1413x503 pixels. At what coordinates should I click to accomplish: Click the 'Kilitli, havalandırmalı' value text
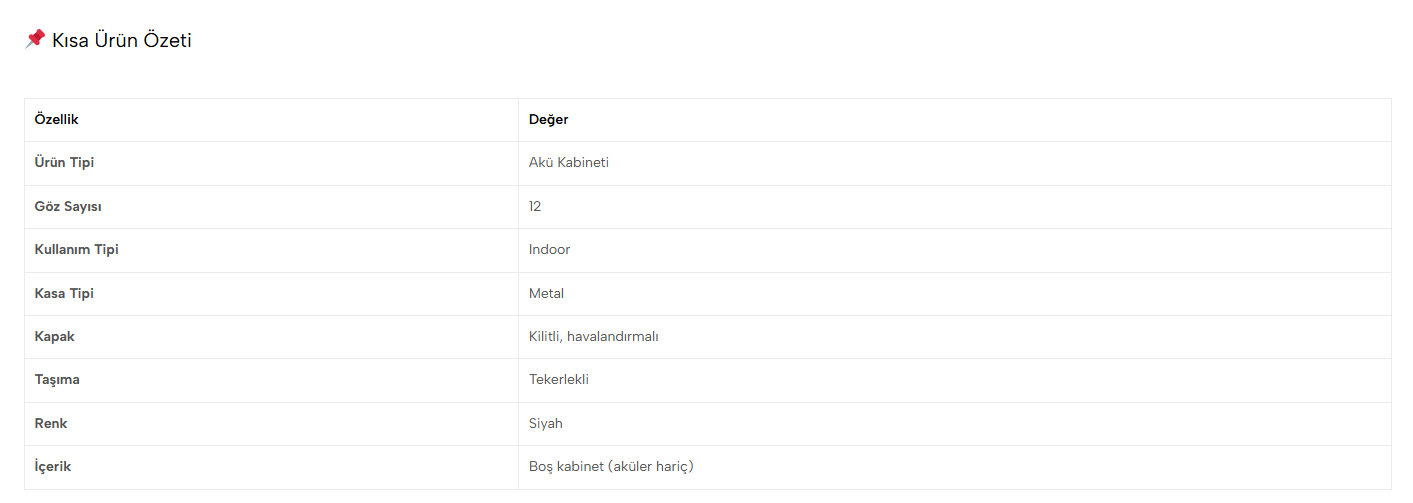pyautogui.click(x=593, y=337)
